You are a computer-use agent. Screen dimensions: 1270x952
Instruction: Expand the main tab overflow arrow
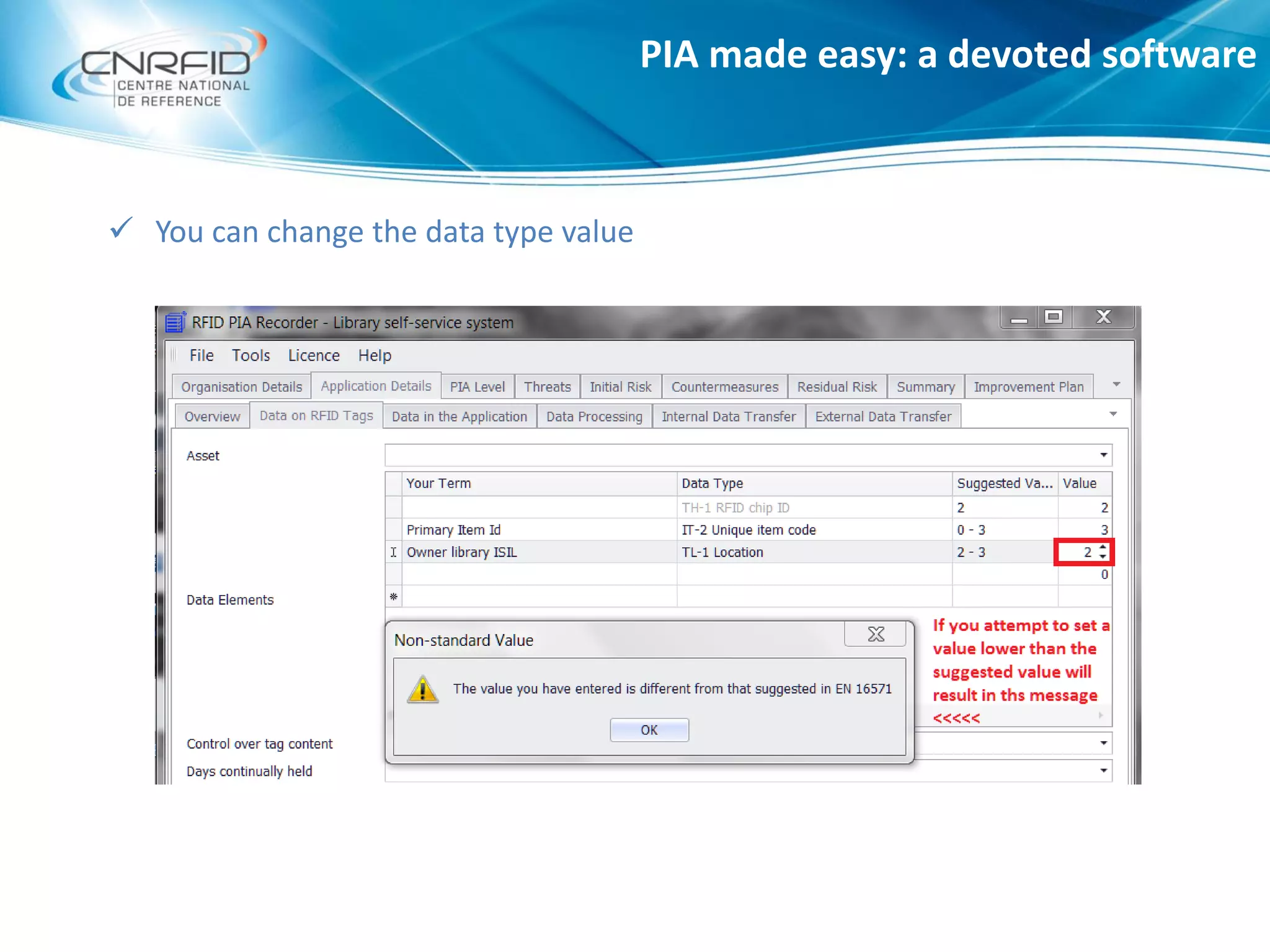click(x=1116, y=385)
